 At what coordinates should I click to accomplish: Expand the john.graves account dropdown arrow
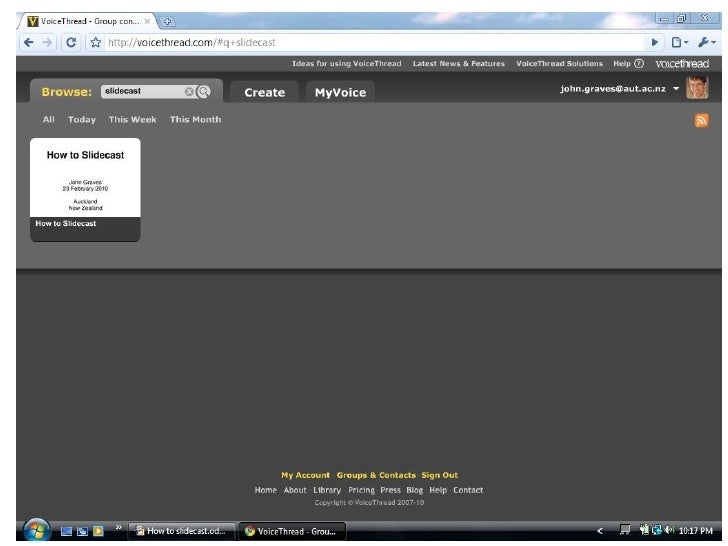[x=676, y=89]
